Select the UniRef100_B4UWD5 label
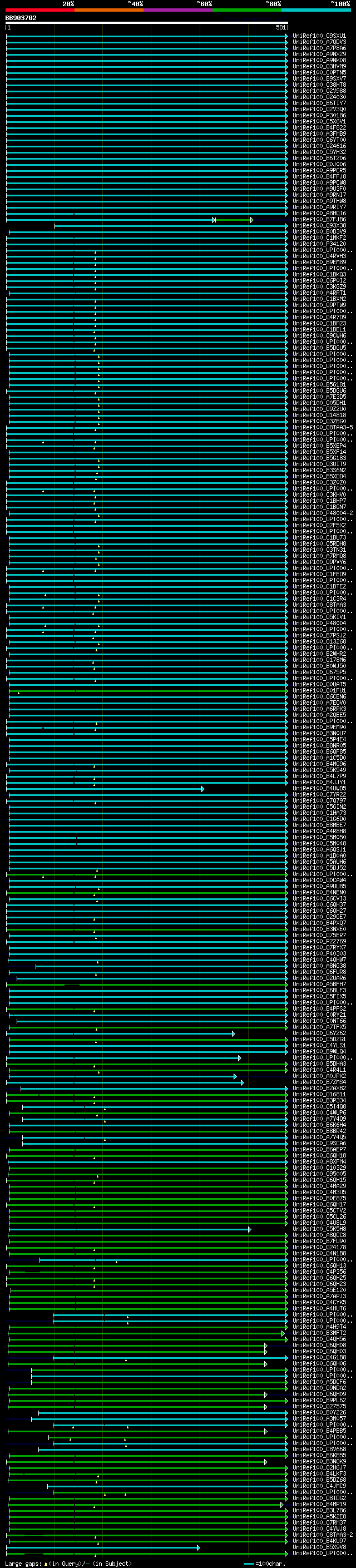The width and height of the screenshot is (356, 1568). (319, 788)
